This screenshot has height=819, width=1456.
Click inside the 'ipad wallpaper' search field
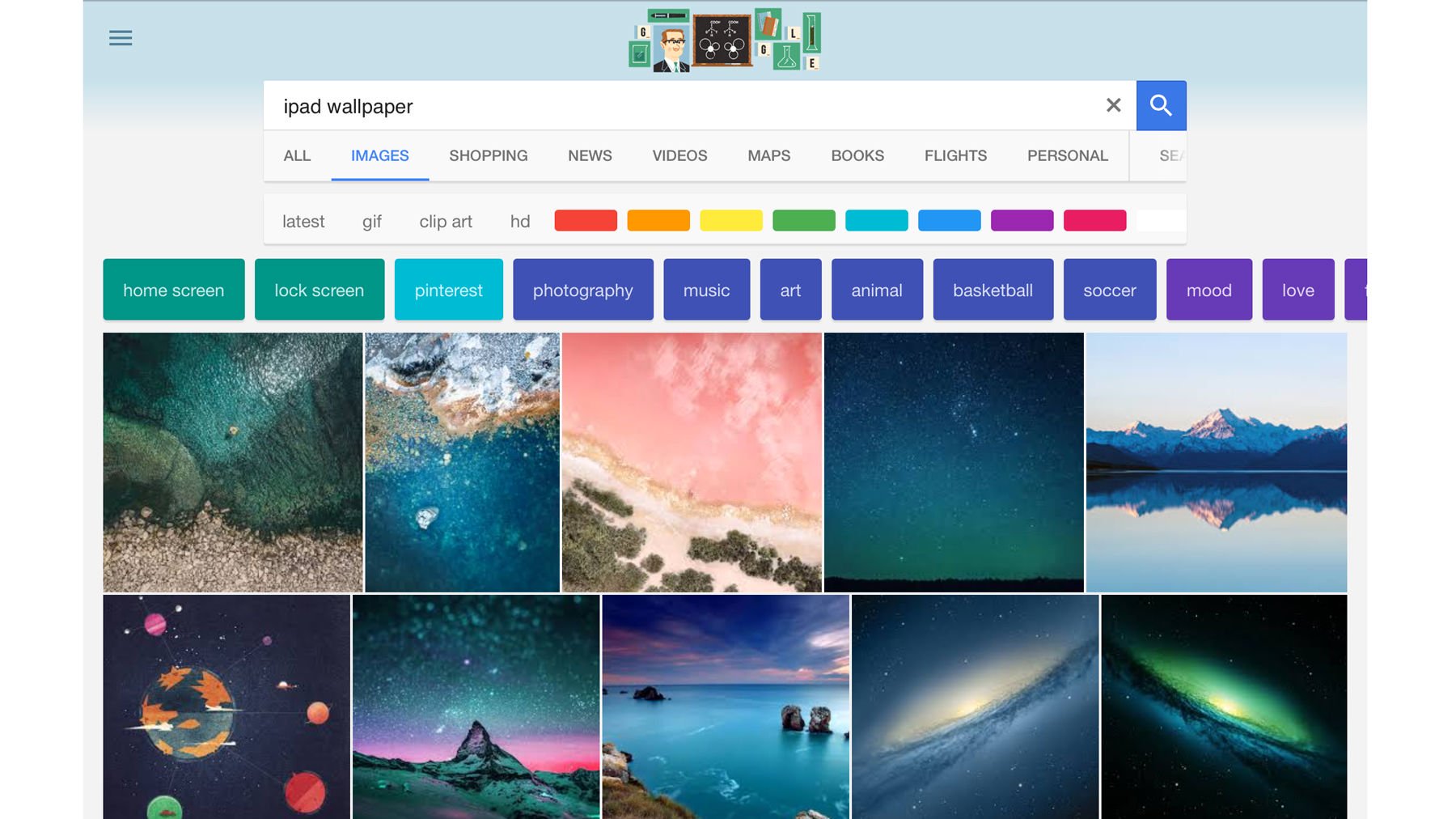(x=679, y=106)
